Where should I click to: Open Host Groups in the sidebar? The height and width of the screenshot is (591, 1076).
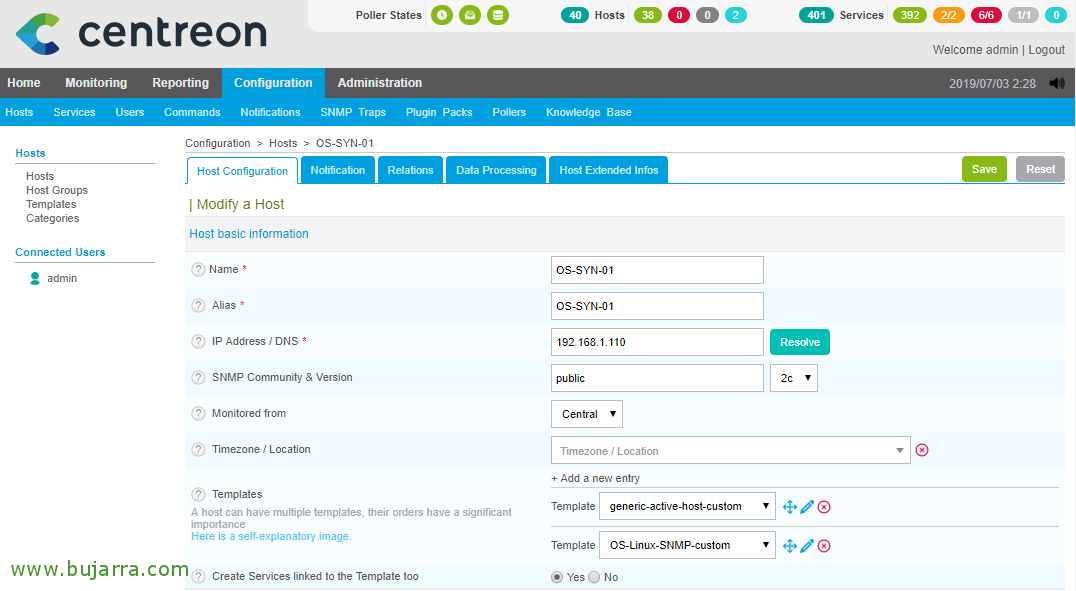[x=57, y=190]
